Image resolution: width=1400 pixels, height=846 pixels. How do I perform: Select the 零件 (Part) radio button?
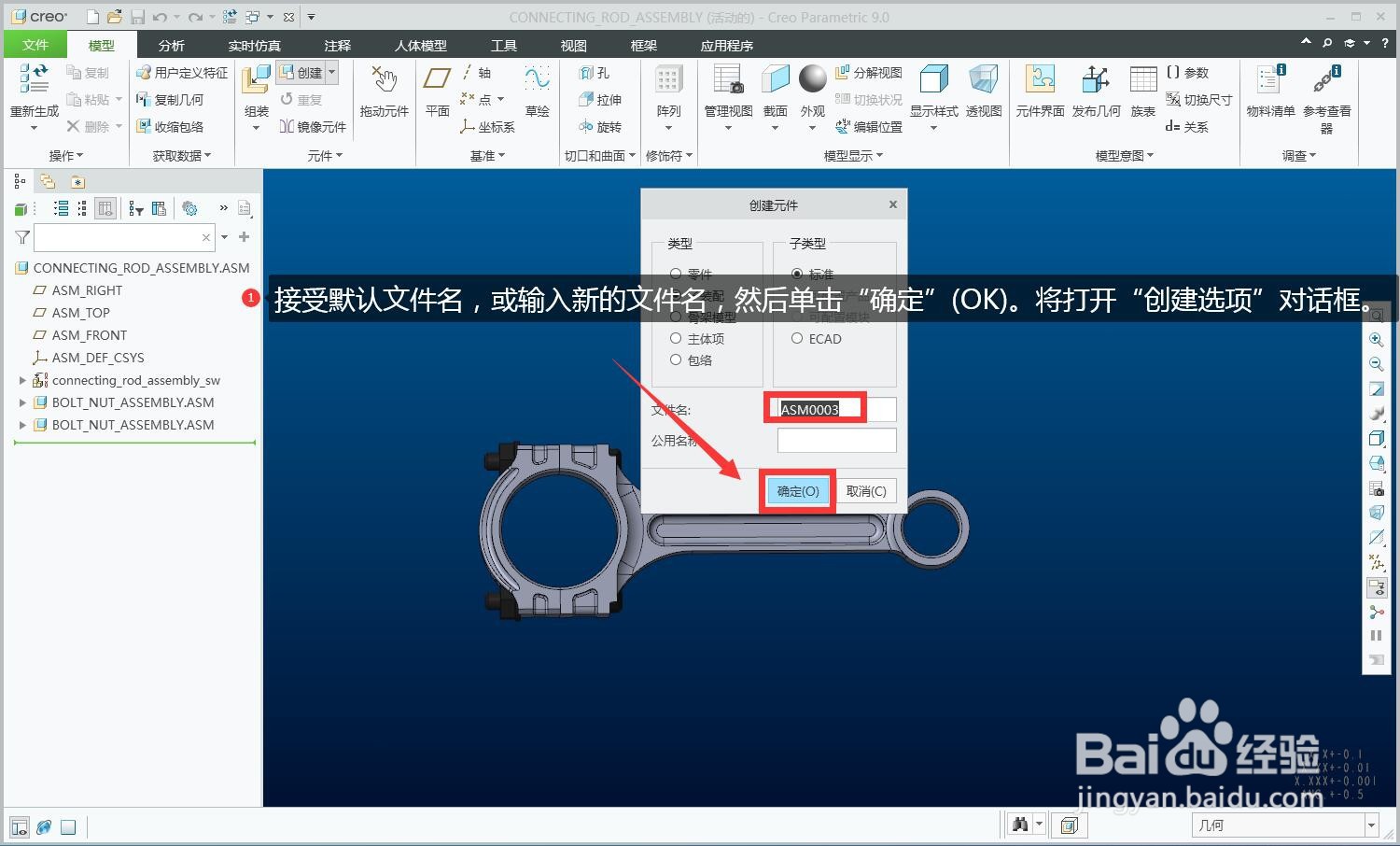(676, 274)
